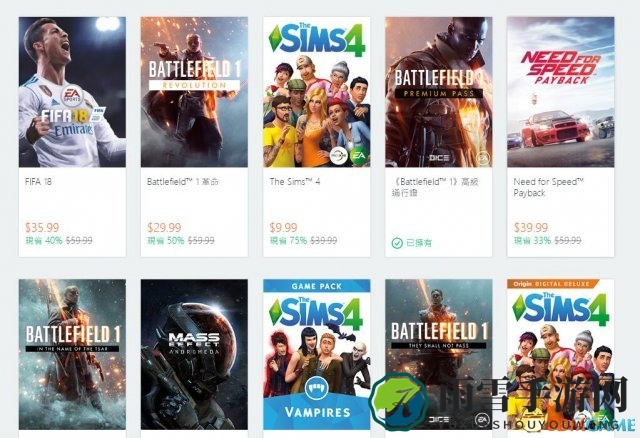This screenshot has width=640, height=438.
Task: Open The Sims 4 Vampires game pack
Action: (317, 354)
